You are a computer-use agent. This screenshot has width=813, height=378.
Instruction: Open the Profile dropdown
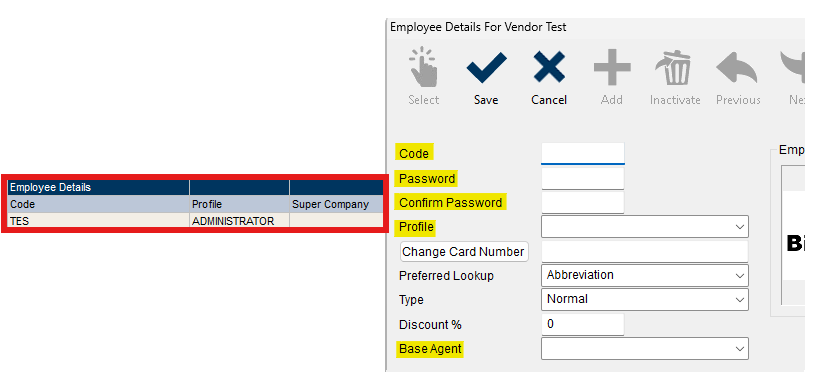tap(644, 227)
